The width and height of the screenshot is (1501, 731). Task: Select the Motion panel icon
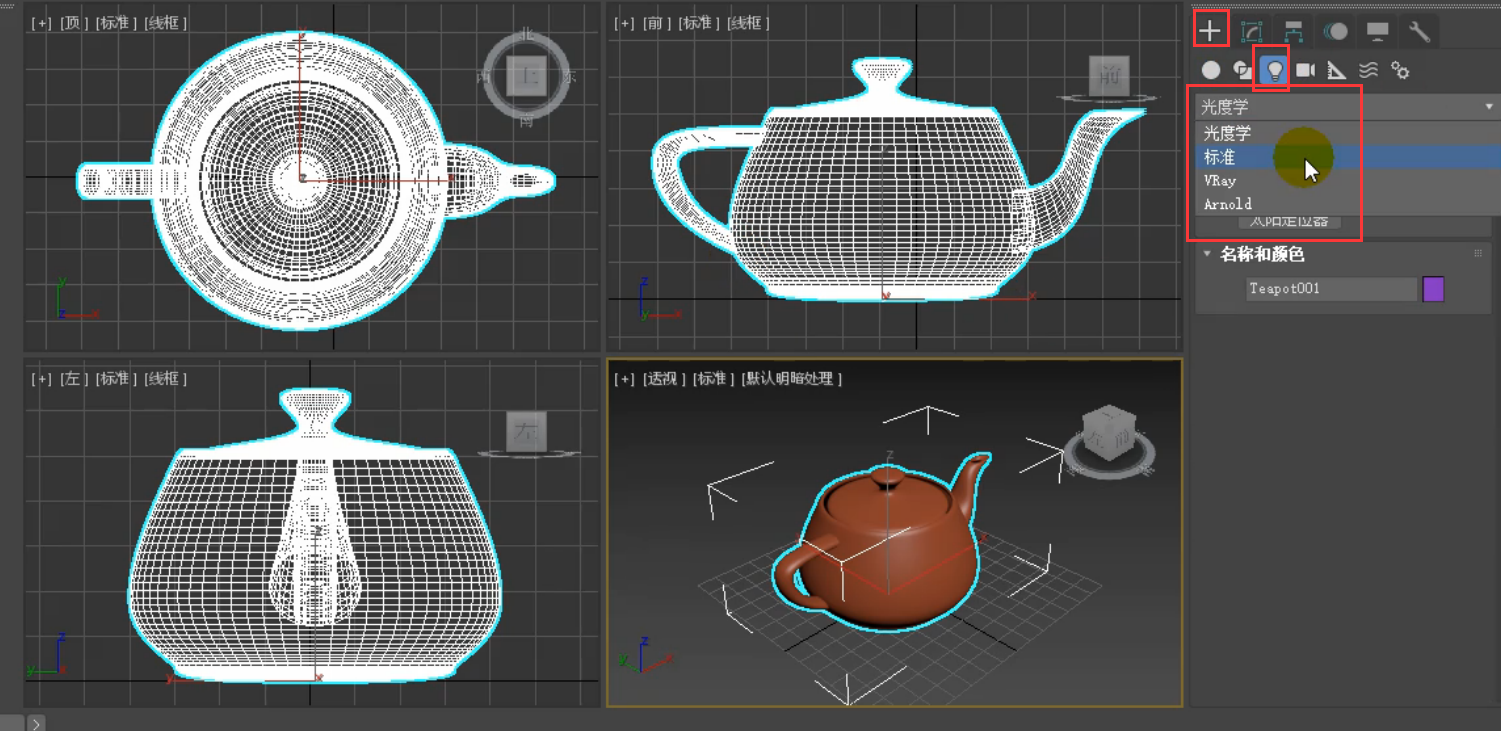click(1336, 28)
